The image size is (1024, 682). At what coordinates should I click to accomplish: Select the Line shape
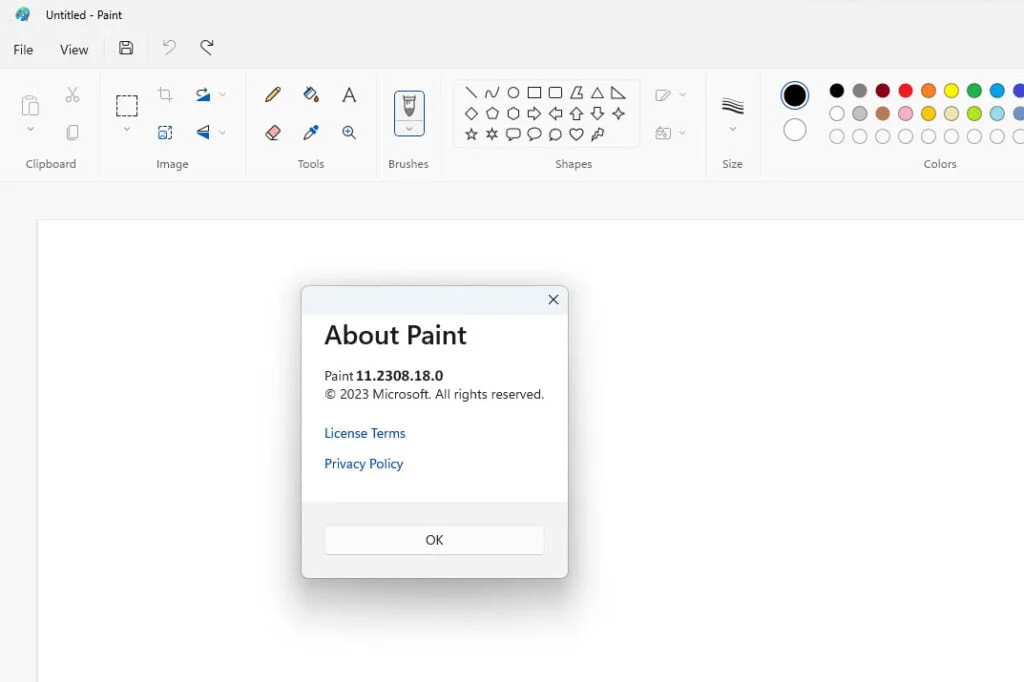tap(471, 93)
